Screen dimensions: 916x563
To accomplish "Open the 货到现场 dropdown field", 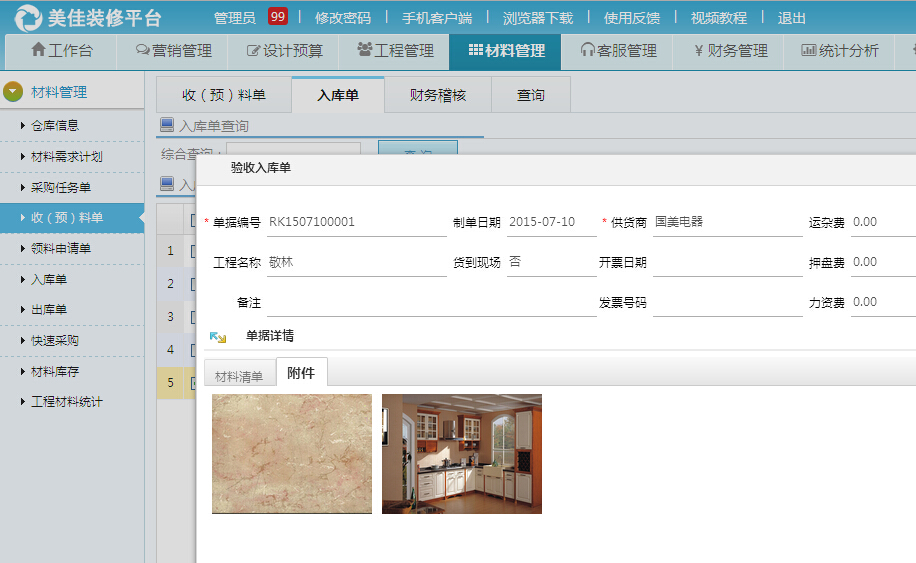I will click(x=551, y=262).
